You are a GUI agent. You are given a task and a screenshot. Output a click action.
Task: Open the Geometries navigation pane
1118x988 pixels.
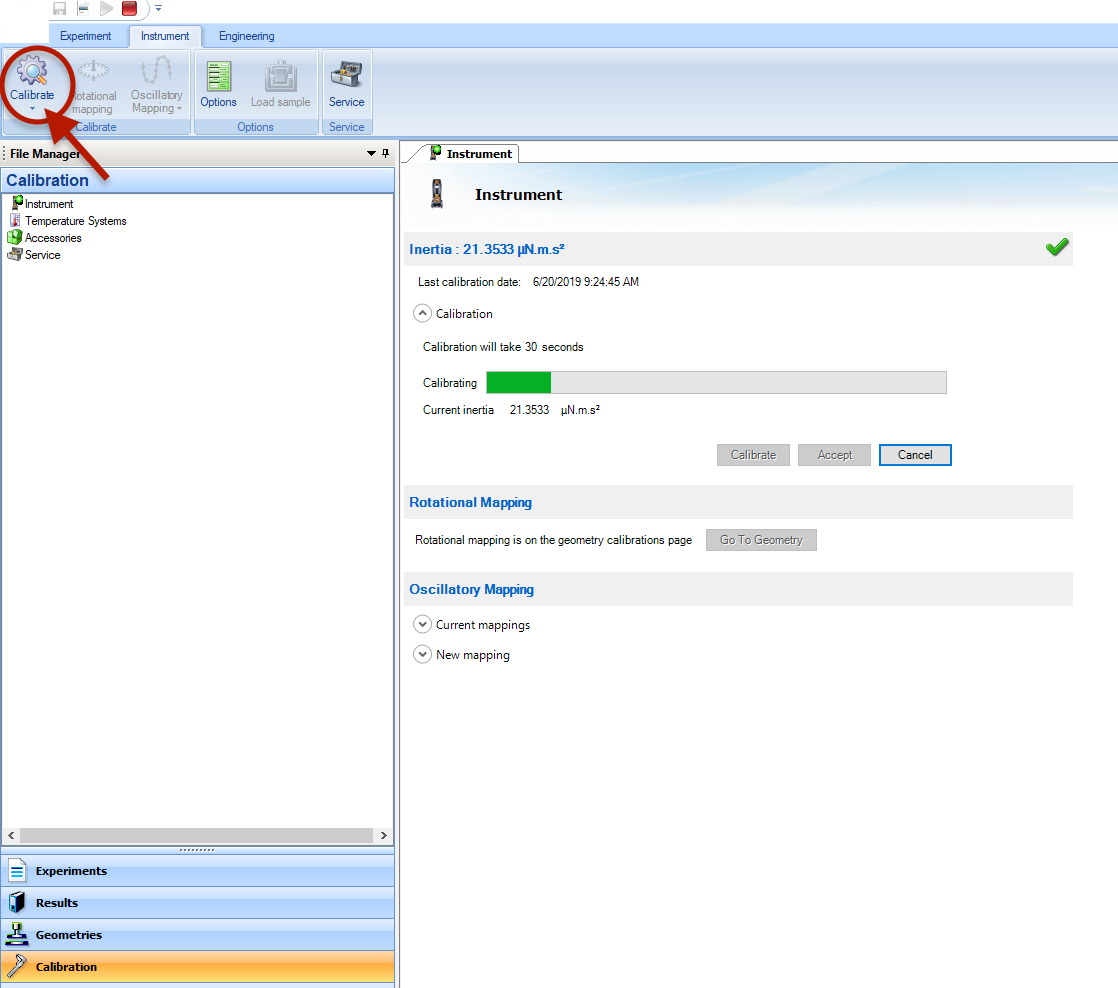click(x=198, y=935)
